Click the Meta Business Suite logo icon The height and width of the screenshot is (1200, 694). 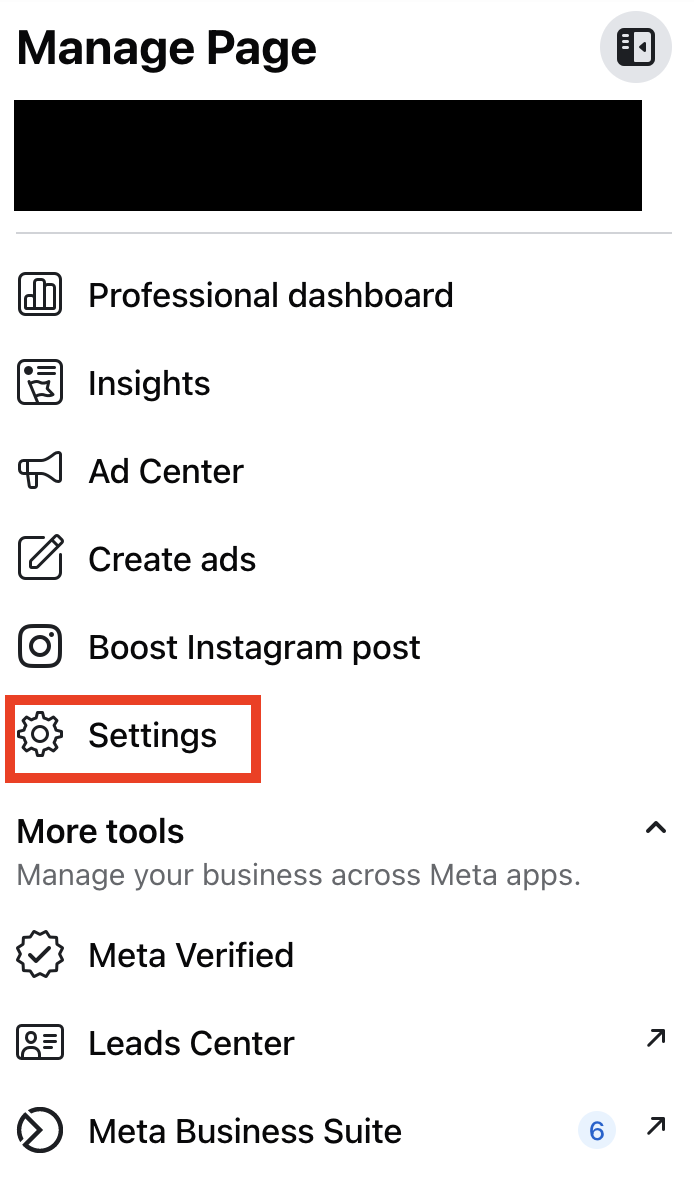pos(40,1131)
